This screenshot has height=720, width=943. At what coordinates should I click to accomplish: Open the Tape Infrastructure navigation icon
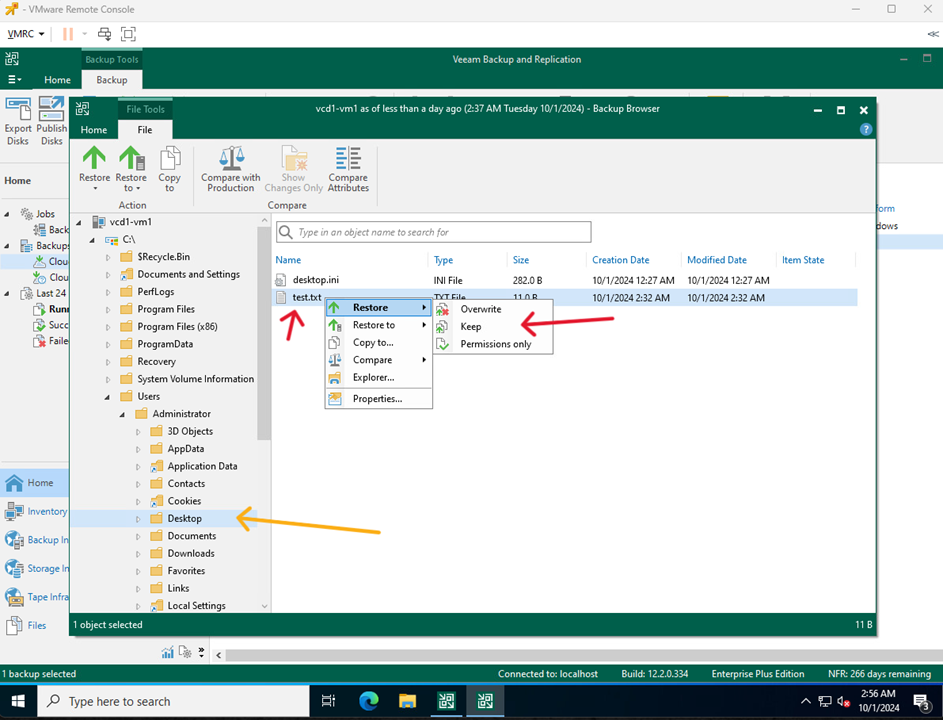pos(15,597)
